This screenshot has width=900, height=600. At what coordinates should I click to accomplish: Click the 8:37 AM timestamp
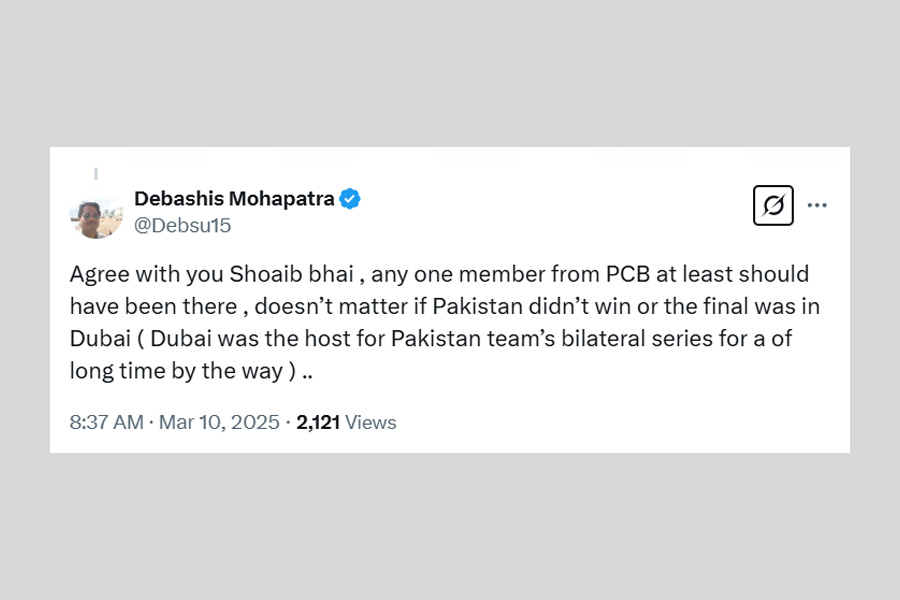coord(106,422)
